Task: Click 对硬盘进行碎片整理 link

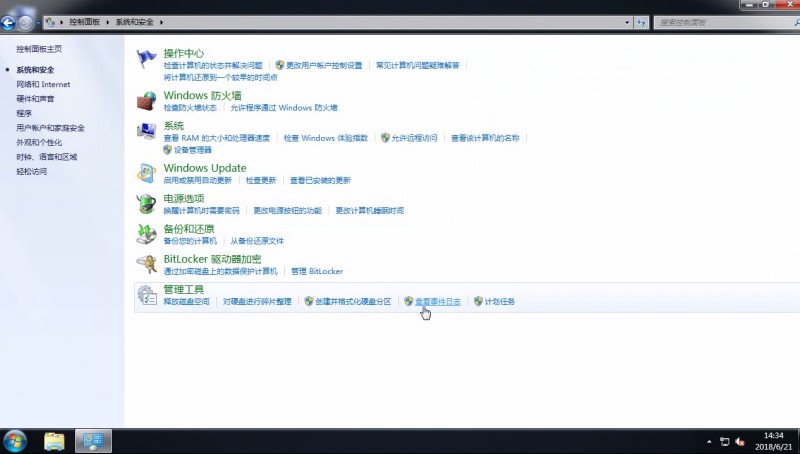Action: [x=257, y=301]
